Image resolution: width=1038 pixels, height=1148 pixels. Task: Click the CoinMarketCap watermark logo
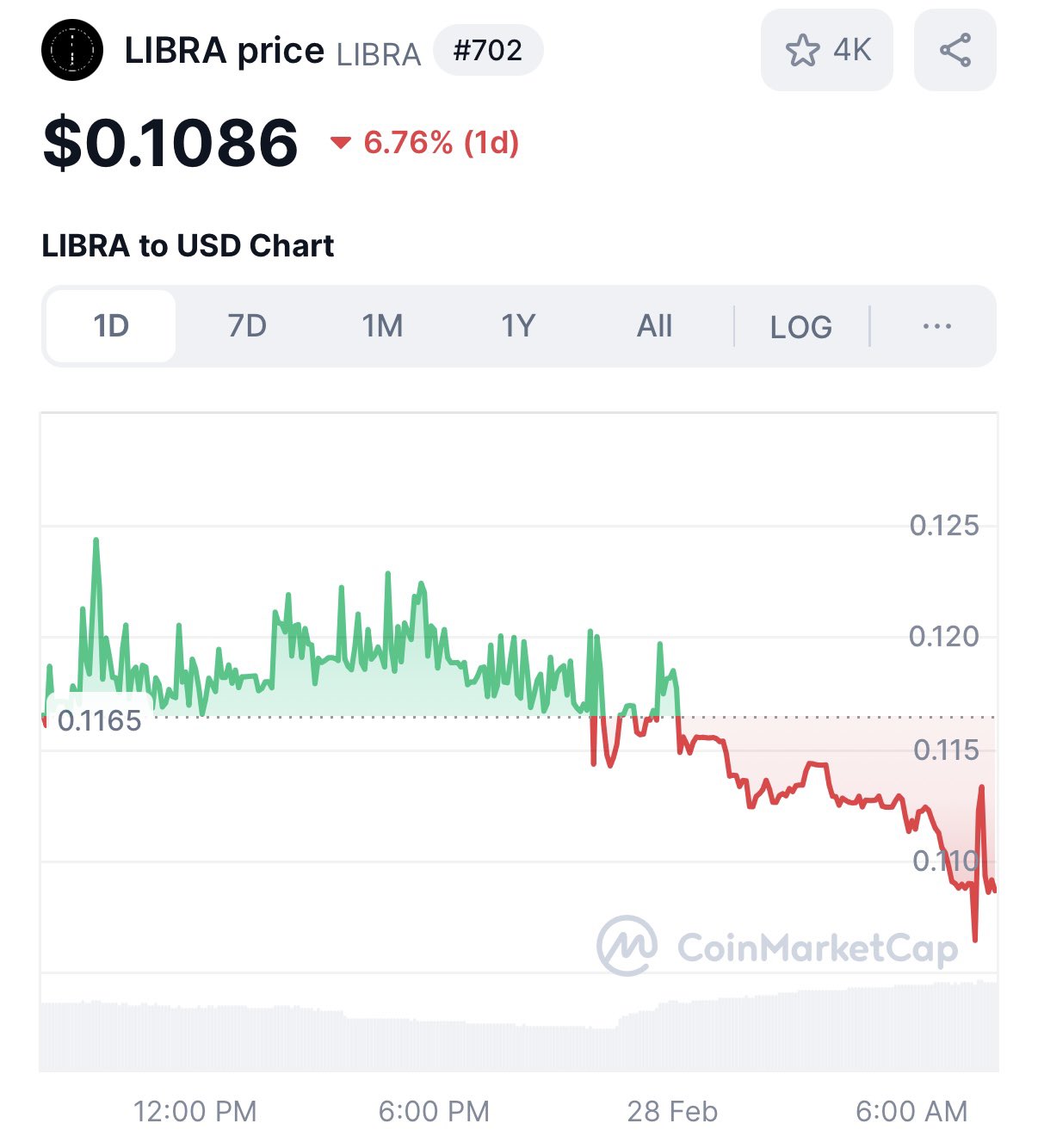coord(776,947)
